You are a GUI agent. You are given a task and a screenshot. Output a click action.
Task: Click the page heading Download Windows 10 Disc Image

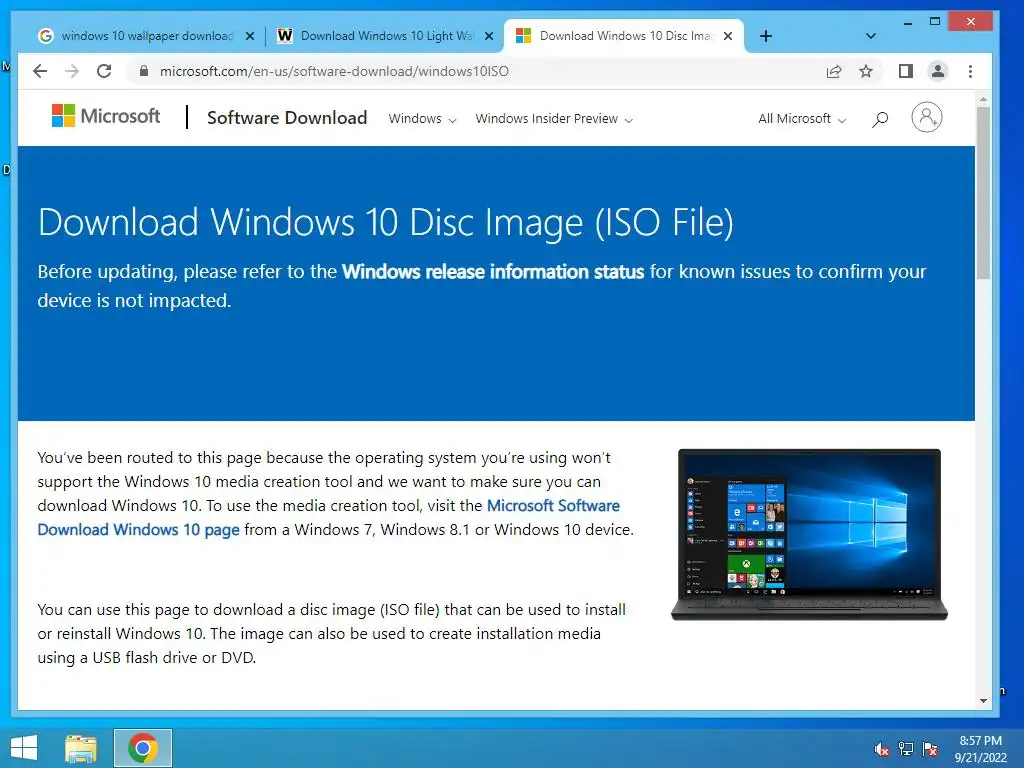[386, 222]
